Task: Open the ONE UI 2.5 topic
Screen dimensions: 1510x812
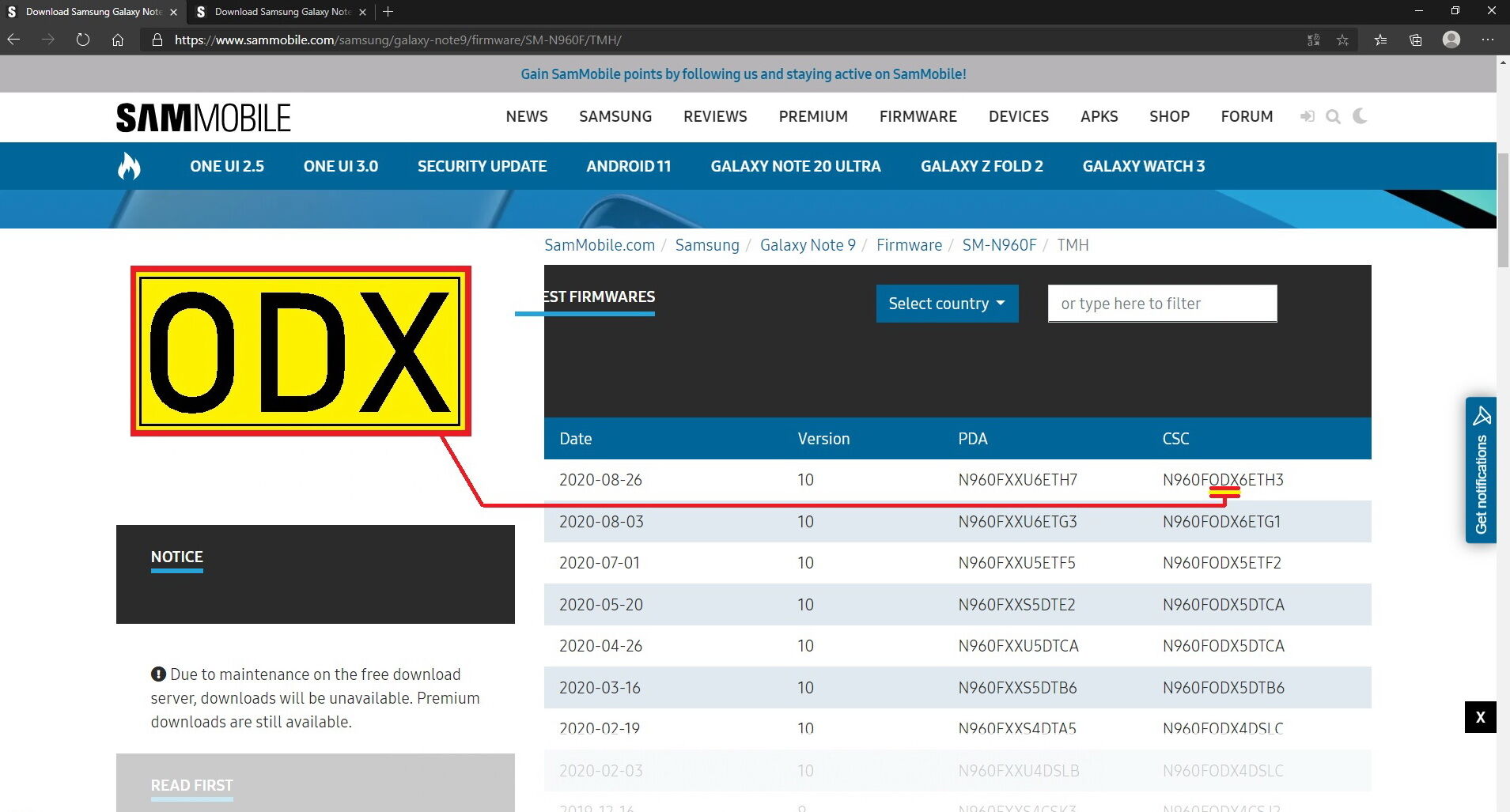Action: pyautogui.click(x=227, y=166)
